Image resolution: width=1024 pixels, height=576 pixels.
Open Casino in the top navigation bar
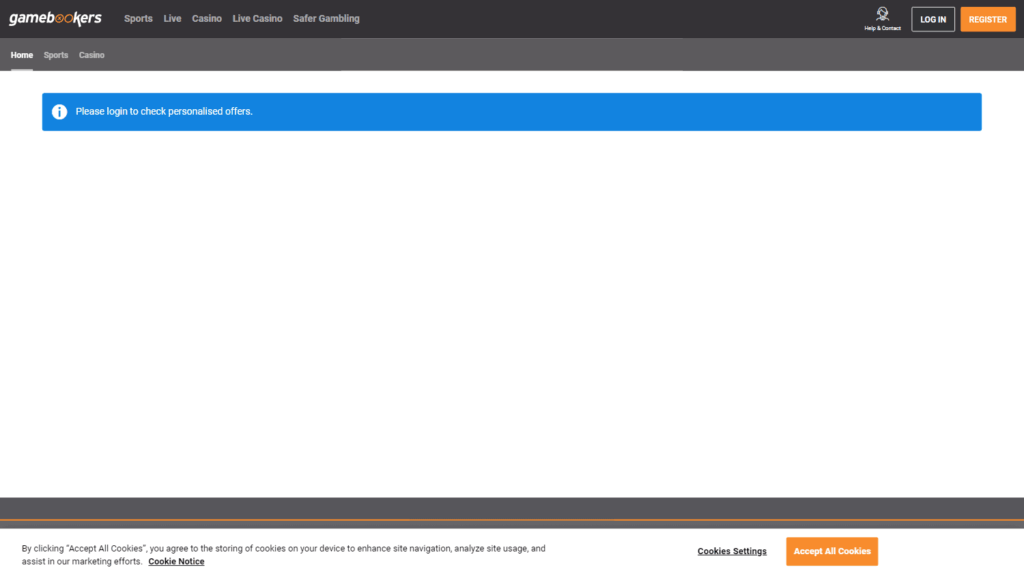pyautogui.click(x=207, y=19)
